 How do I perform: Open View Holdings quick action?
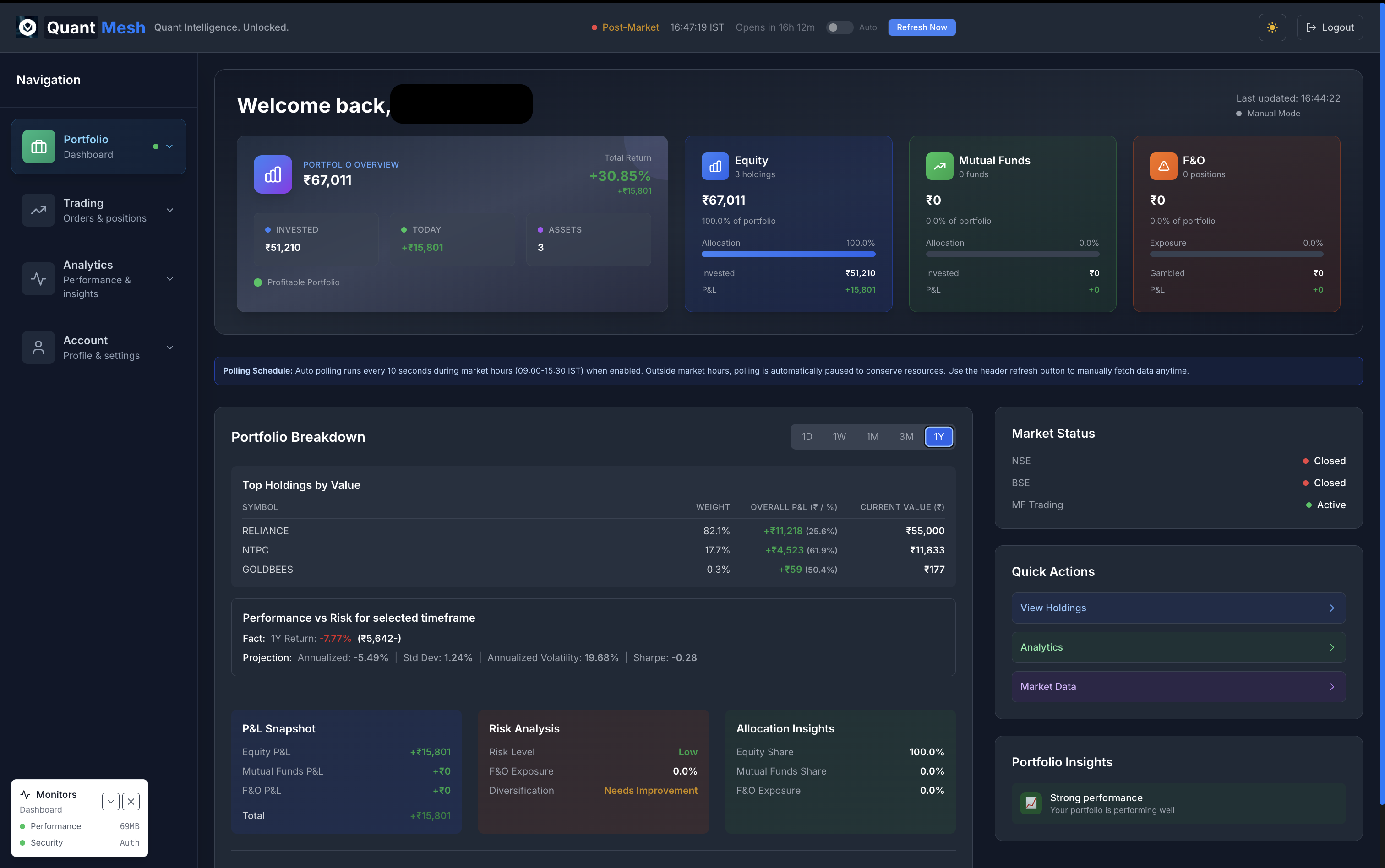(x=1177, y=608)
